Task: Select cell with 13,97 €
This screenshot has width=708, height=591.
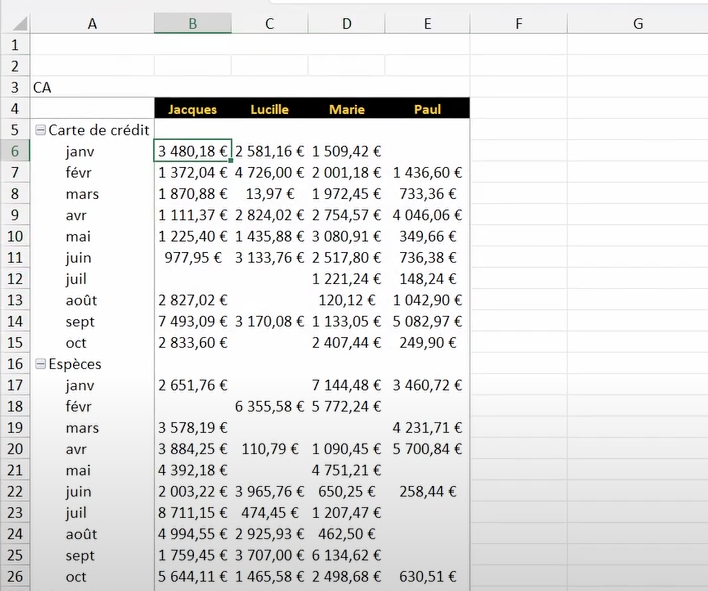Action: 270,194
